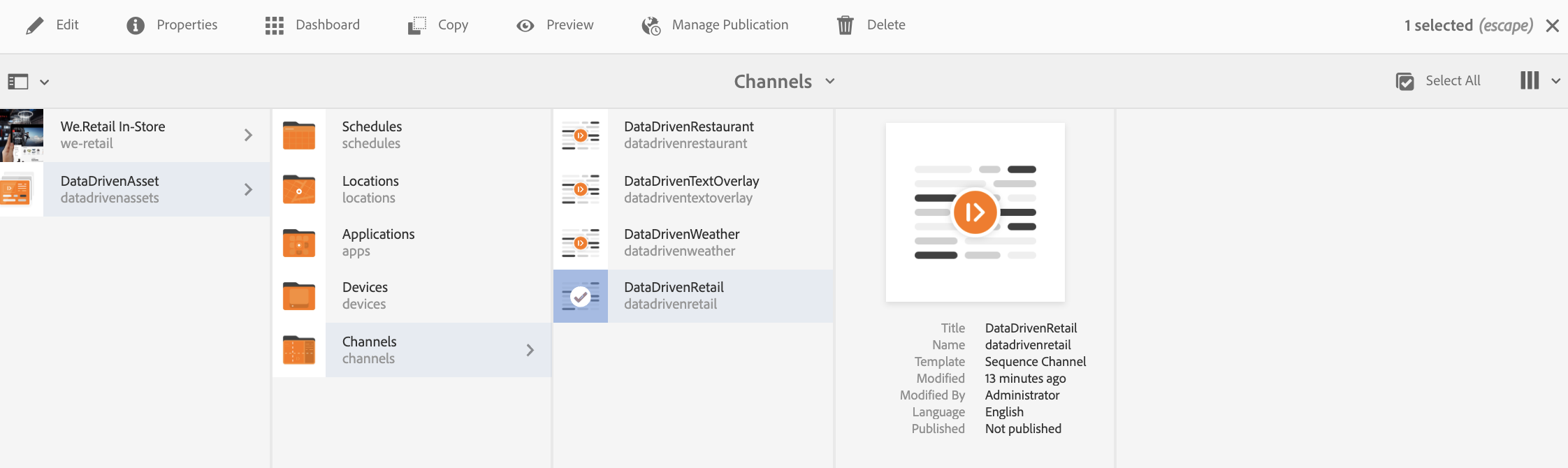Select the Locations folder item

[370, 189]
